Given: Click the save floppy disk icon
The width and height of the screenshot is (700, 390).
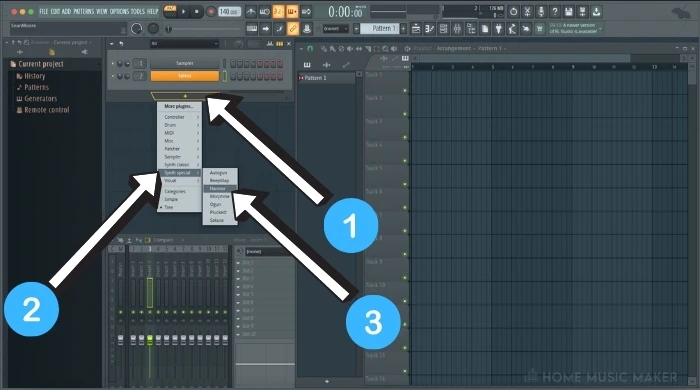Looking at the screenshot, I should (x=569, y=12).
